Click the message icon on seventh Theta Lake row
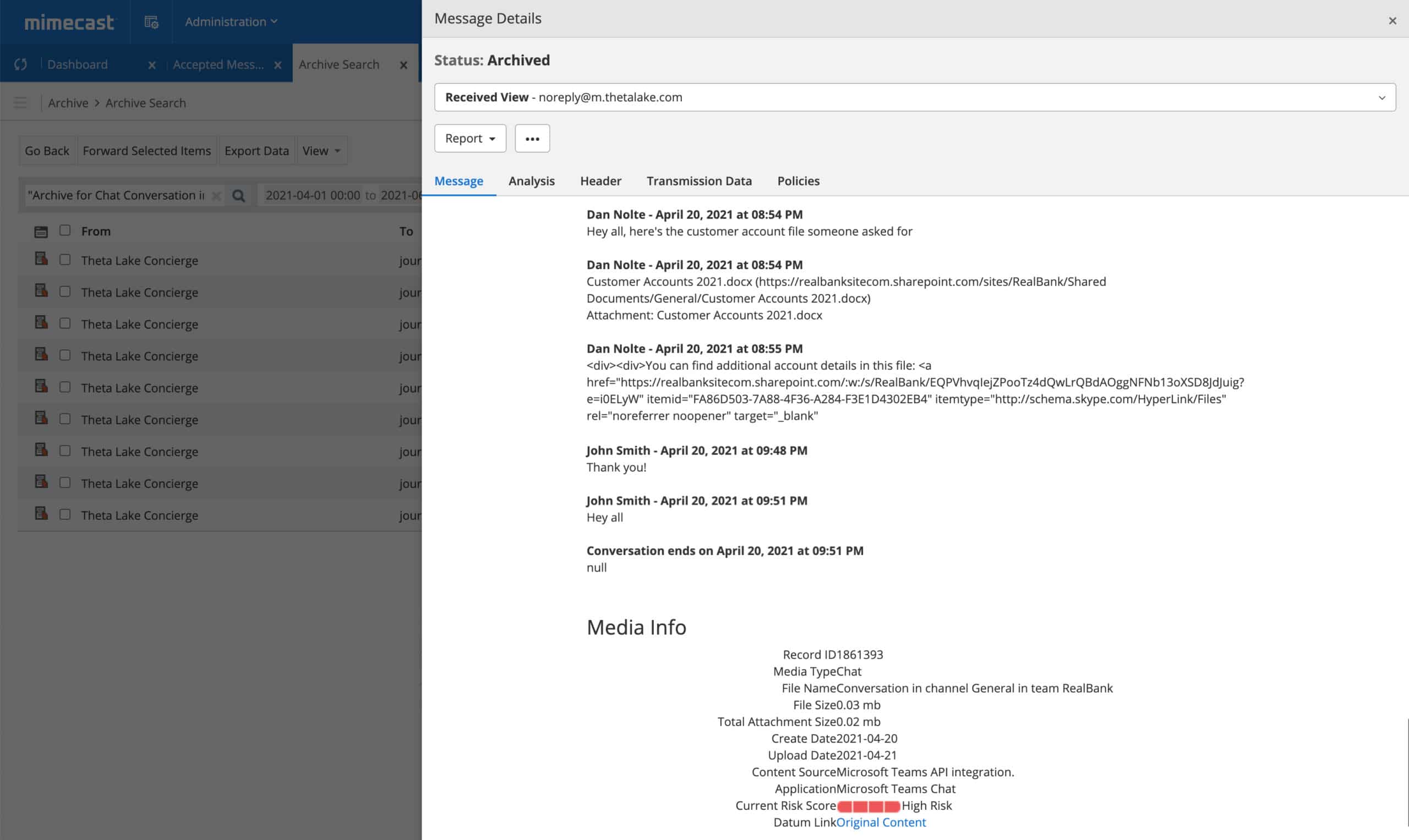The height and width of the screenshot is (840, 1409). (41, 449)
